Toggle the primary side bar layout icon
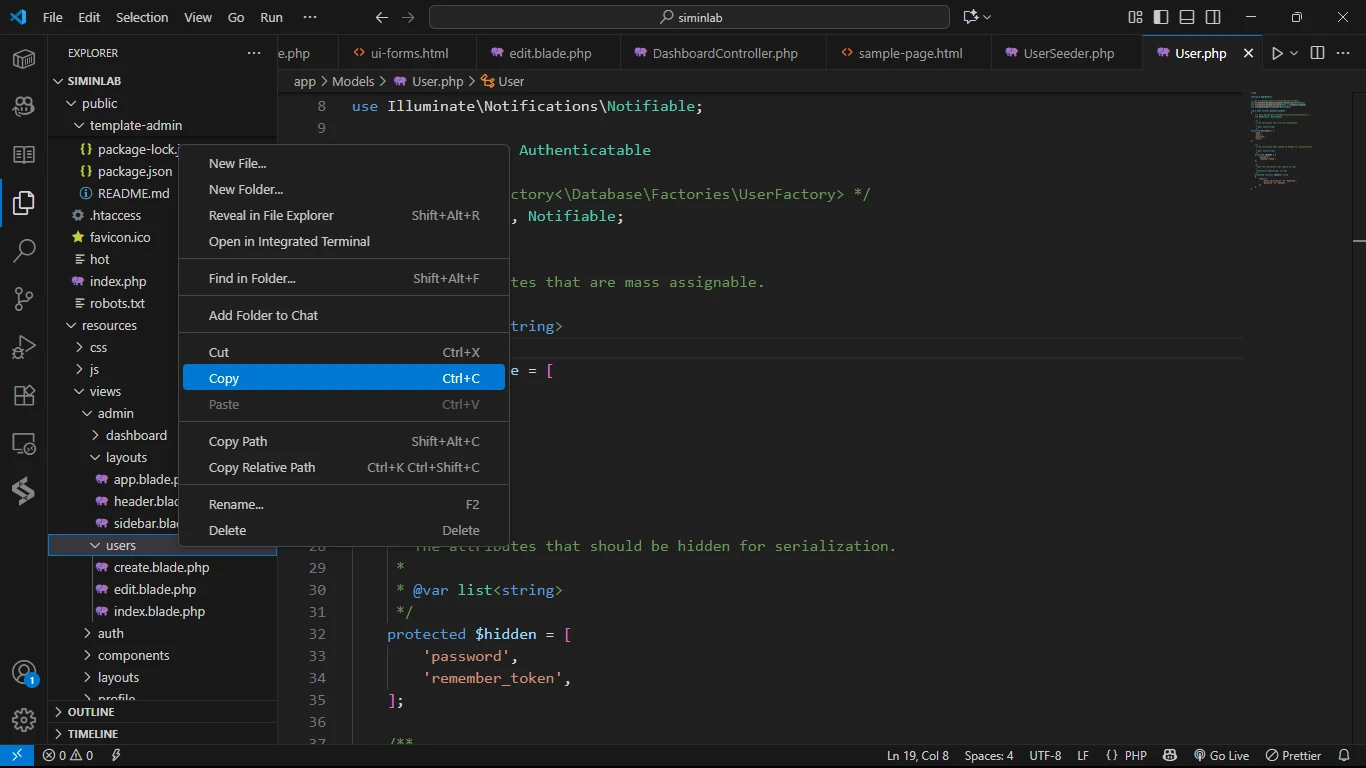The image size is (1366, 768). click(1160, 17)
